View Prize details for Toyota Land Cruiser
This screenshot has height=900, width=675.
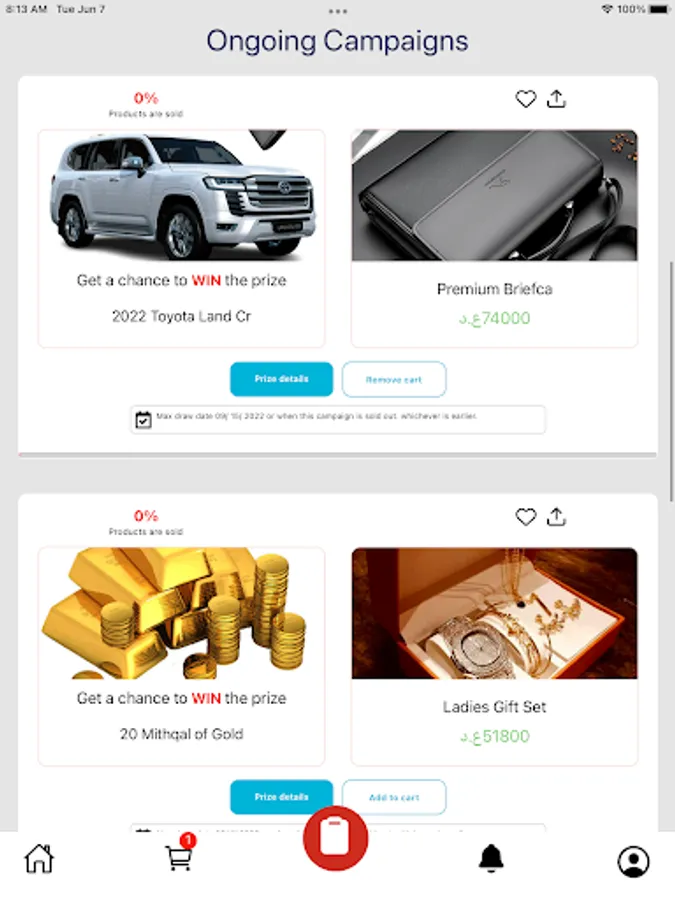(x=281, y=379)
